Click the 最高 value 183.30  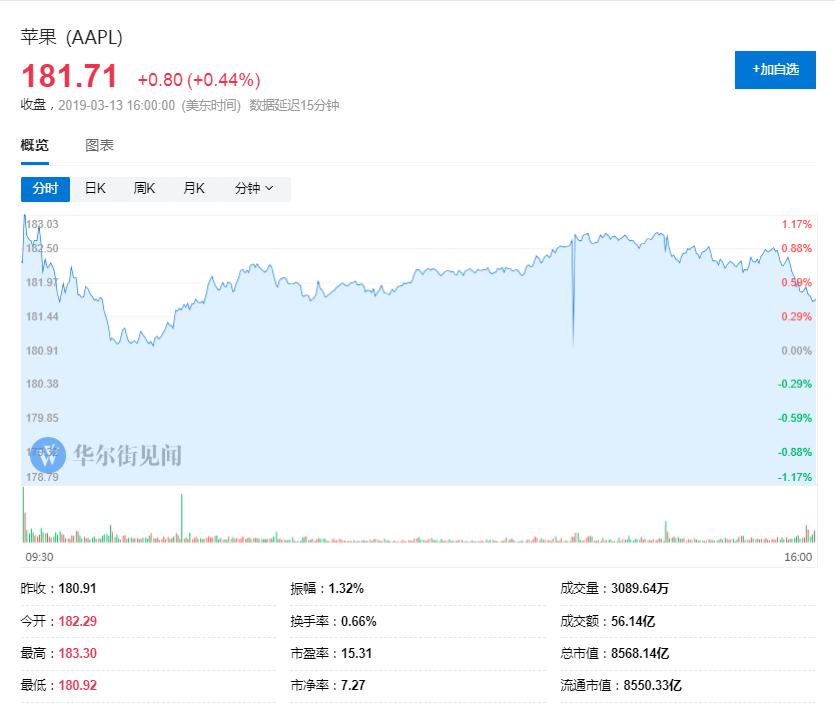coord(78,653)
